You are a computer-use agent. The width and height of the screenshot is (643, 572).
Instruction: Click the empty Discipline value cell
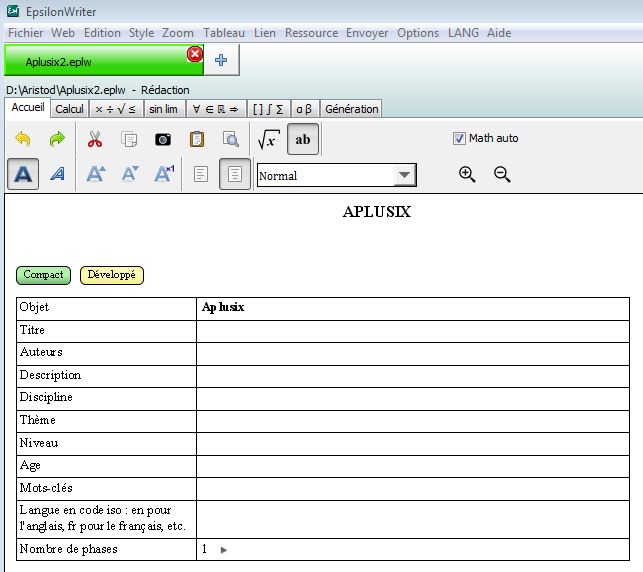point(413,399)
